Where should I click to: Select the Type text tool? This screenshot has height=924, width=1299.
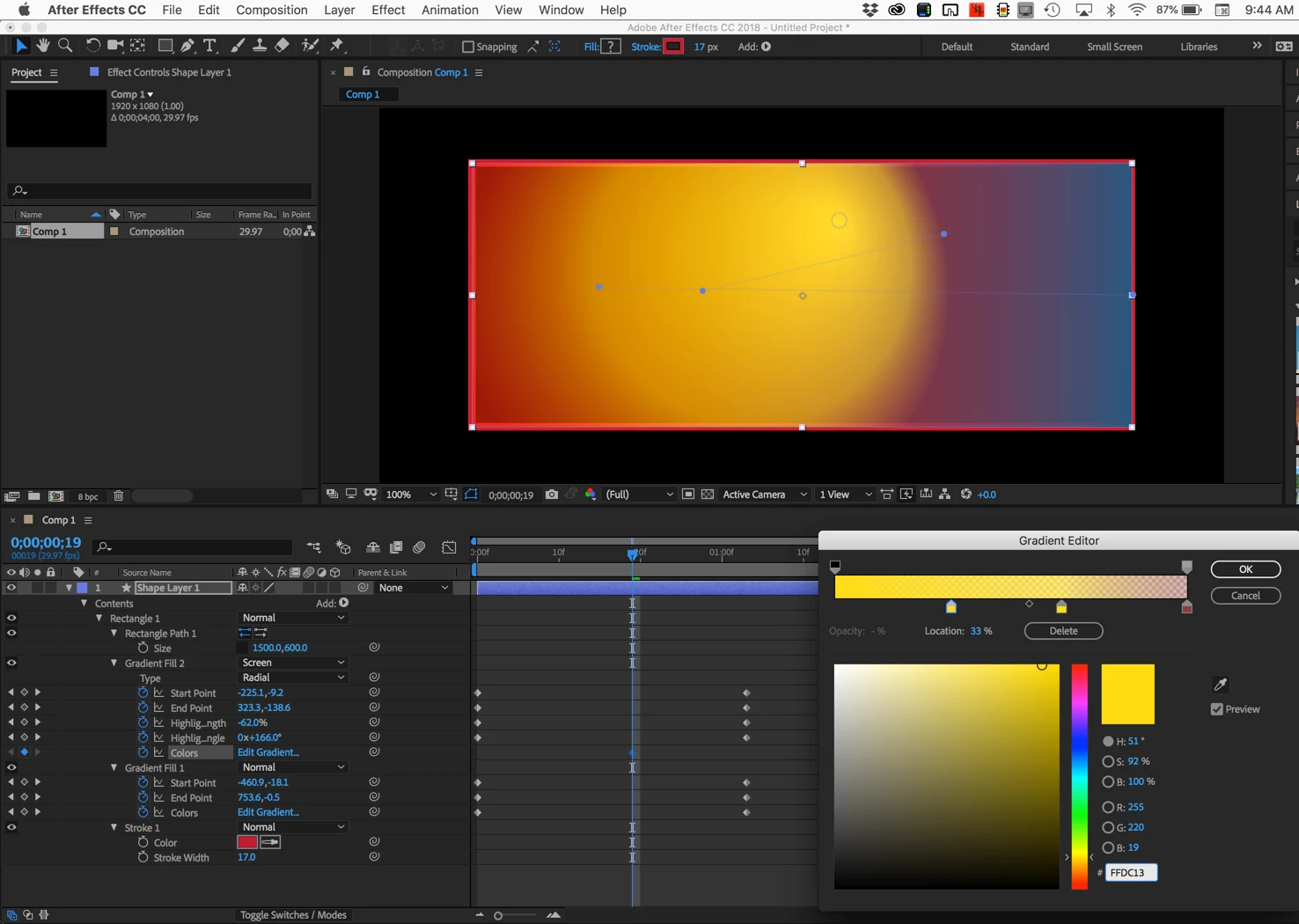pyautogui.click(x=209, y=46)
